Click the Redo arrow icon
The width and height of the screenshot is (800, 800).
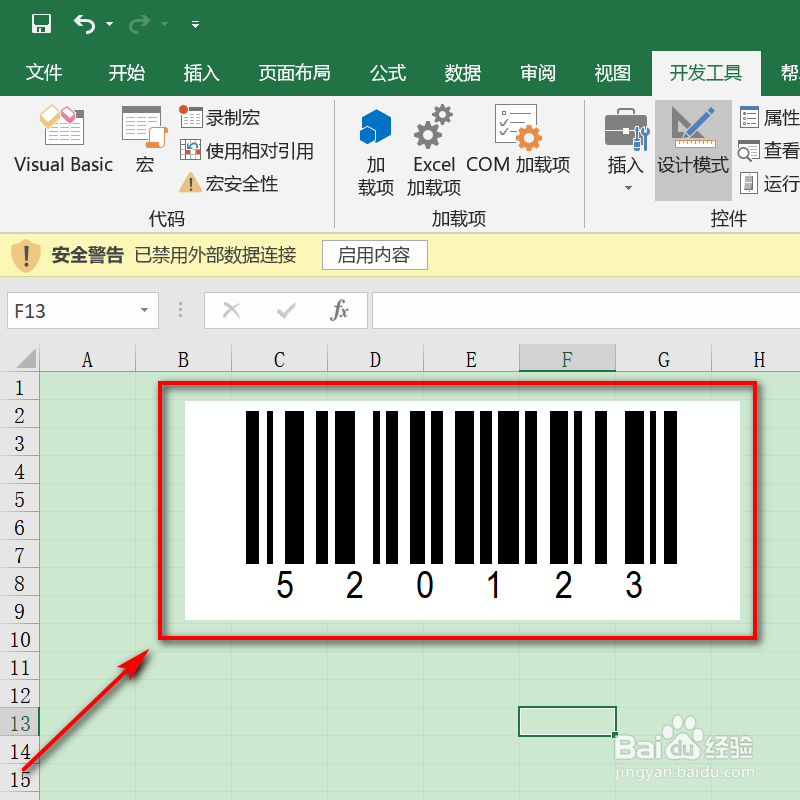(139, 23)
